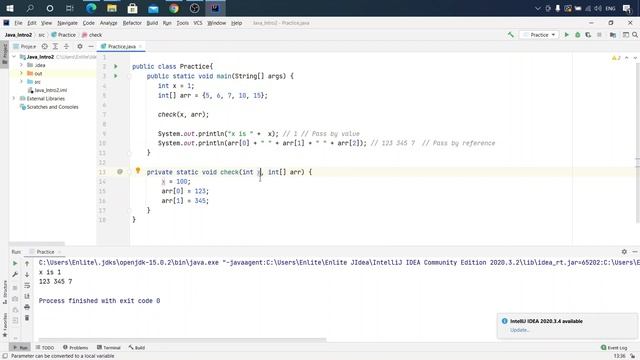Fold the check method at its closing brace

pyautogui.click(x=129, y=211)
